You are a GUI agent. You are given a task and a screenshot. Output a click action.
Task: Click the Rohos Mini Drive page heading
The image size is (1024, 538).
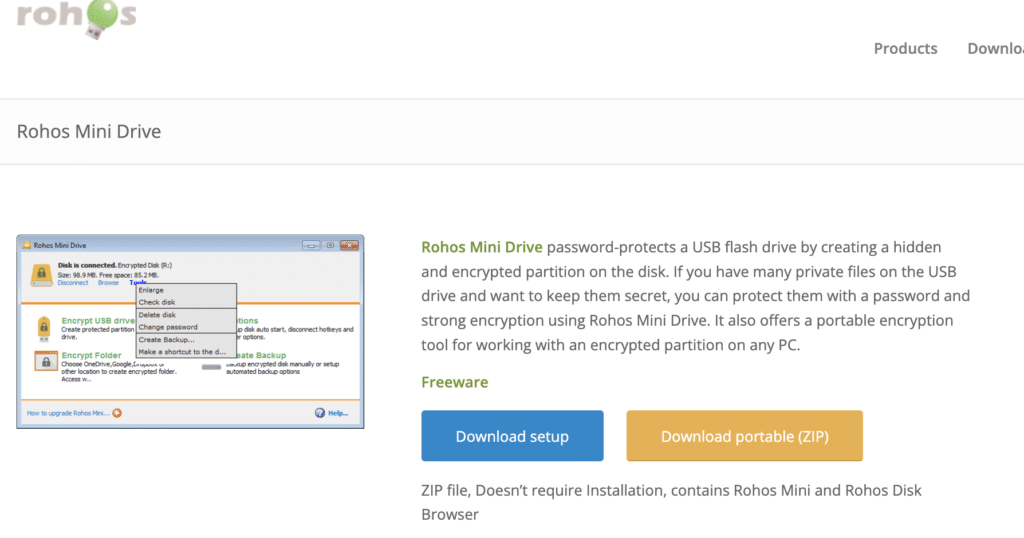coord(89,131)
